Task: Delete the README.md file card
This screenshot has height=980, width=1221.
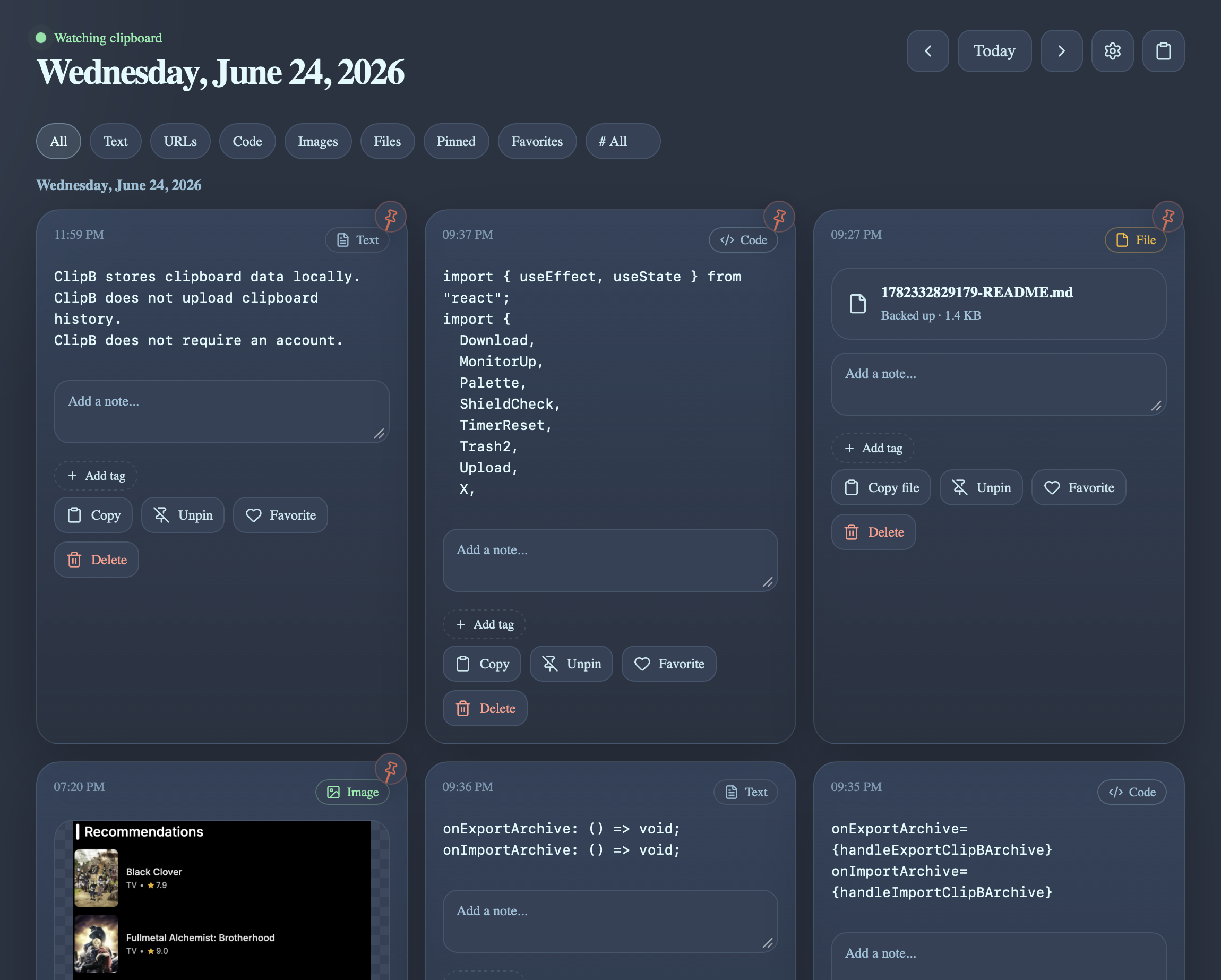Action: pyautogui.click(x=873, y=532)
